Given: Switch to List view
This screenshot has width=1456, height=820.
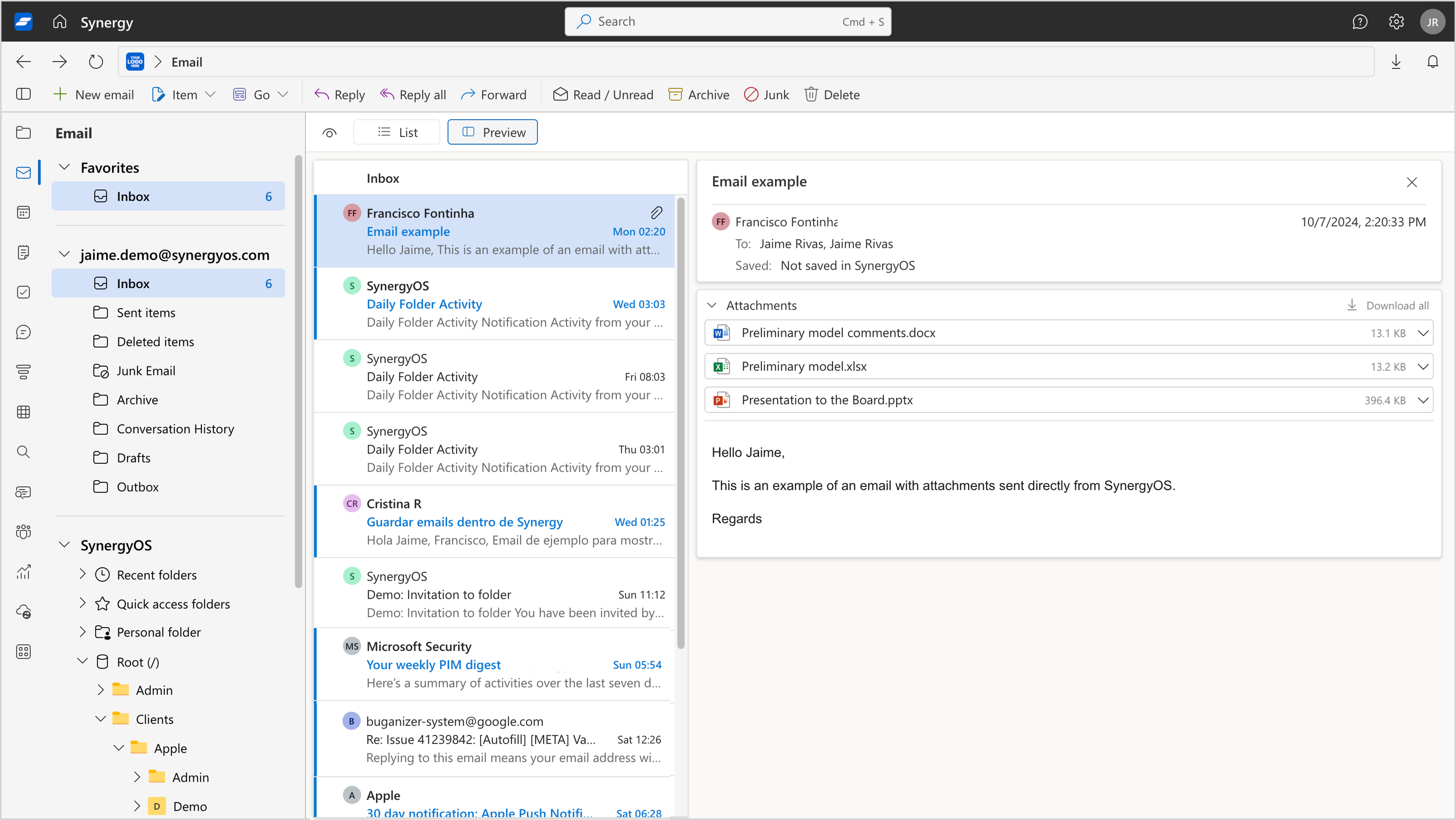Looking at the screenshot, I should 397,132.
